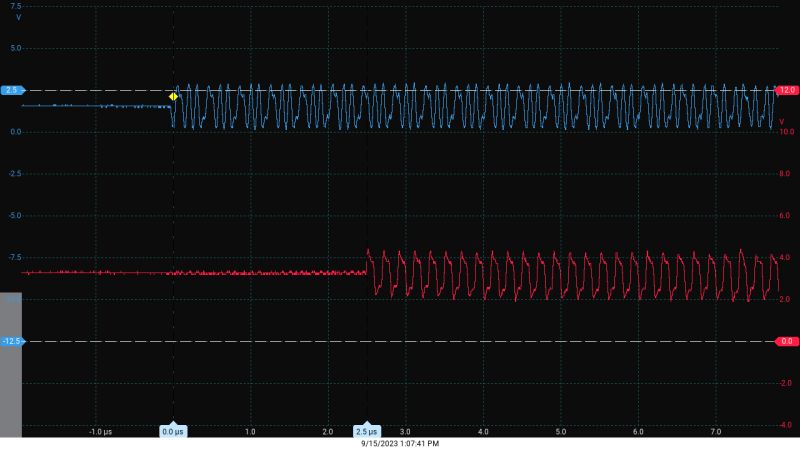Screen dimensions: 800x450
Task: Click the red 8.0 voltage axis label
Action: (784, 173)
